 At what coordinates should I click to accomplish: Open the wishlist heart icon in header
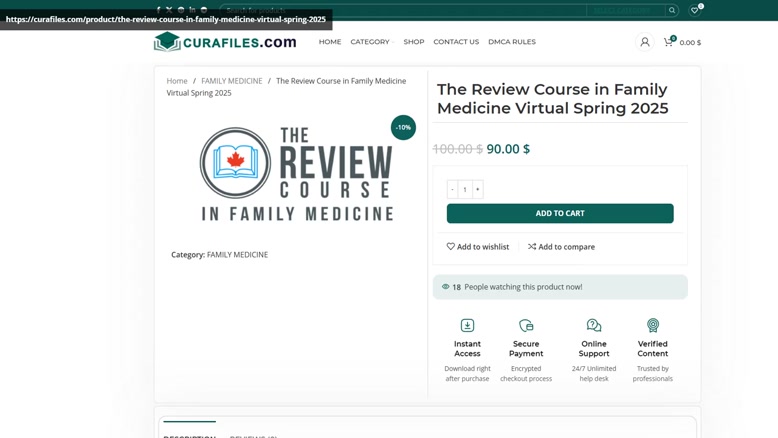click(x=695, y=10)
